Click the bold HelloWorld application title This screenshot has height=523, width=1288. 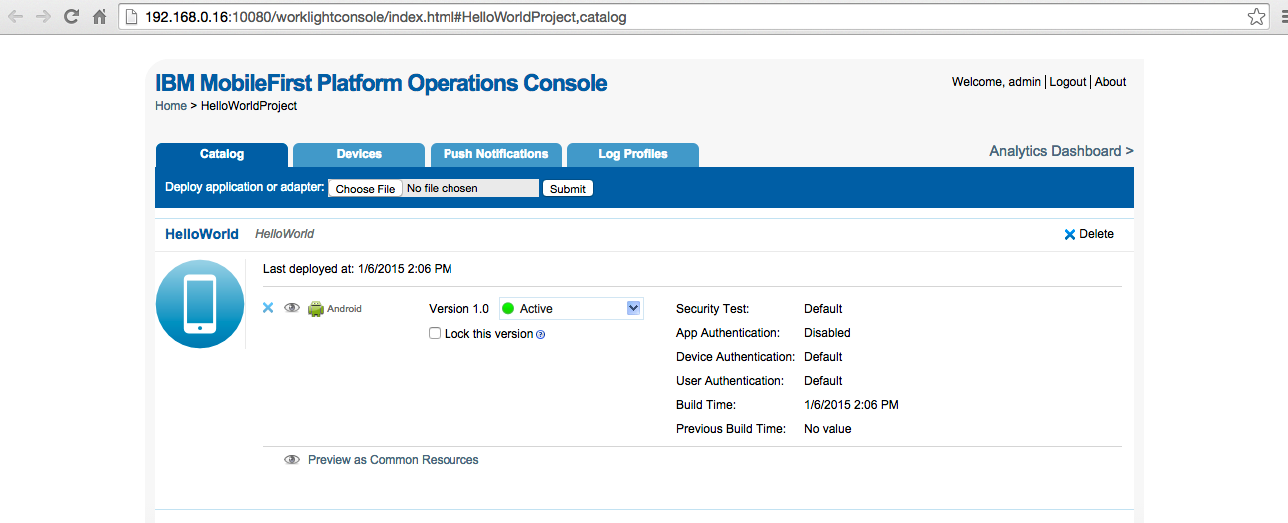pos(202,234)
